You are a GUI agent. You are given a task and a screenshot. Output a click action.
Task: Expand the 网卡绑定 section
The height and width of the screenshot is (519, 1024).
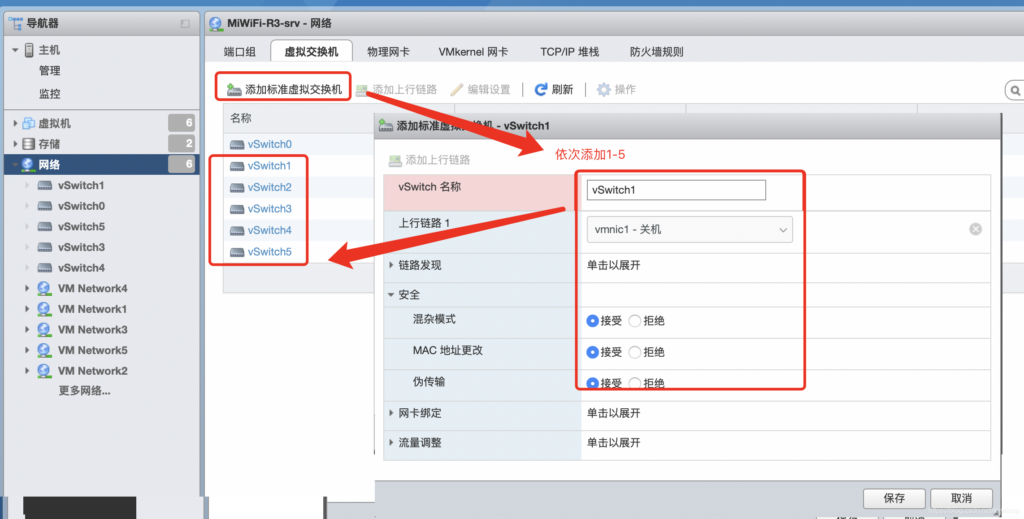pos(392,413)
